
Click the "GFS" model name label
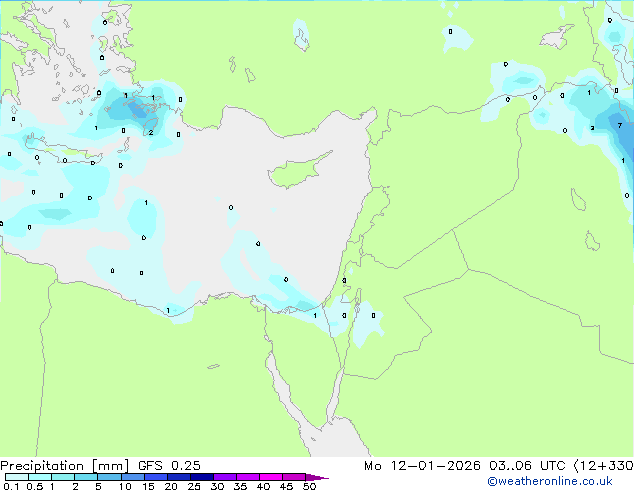[x=150, y=466]
